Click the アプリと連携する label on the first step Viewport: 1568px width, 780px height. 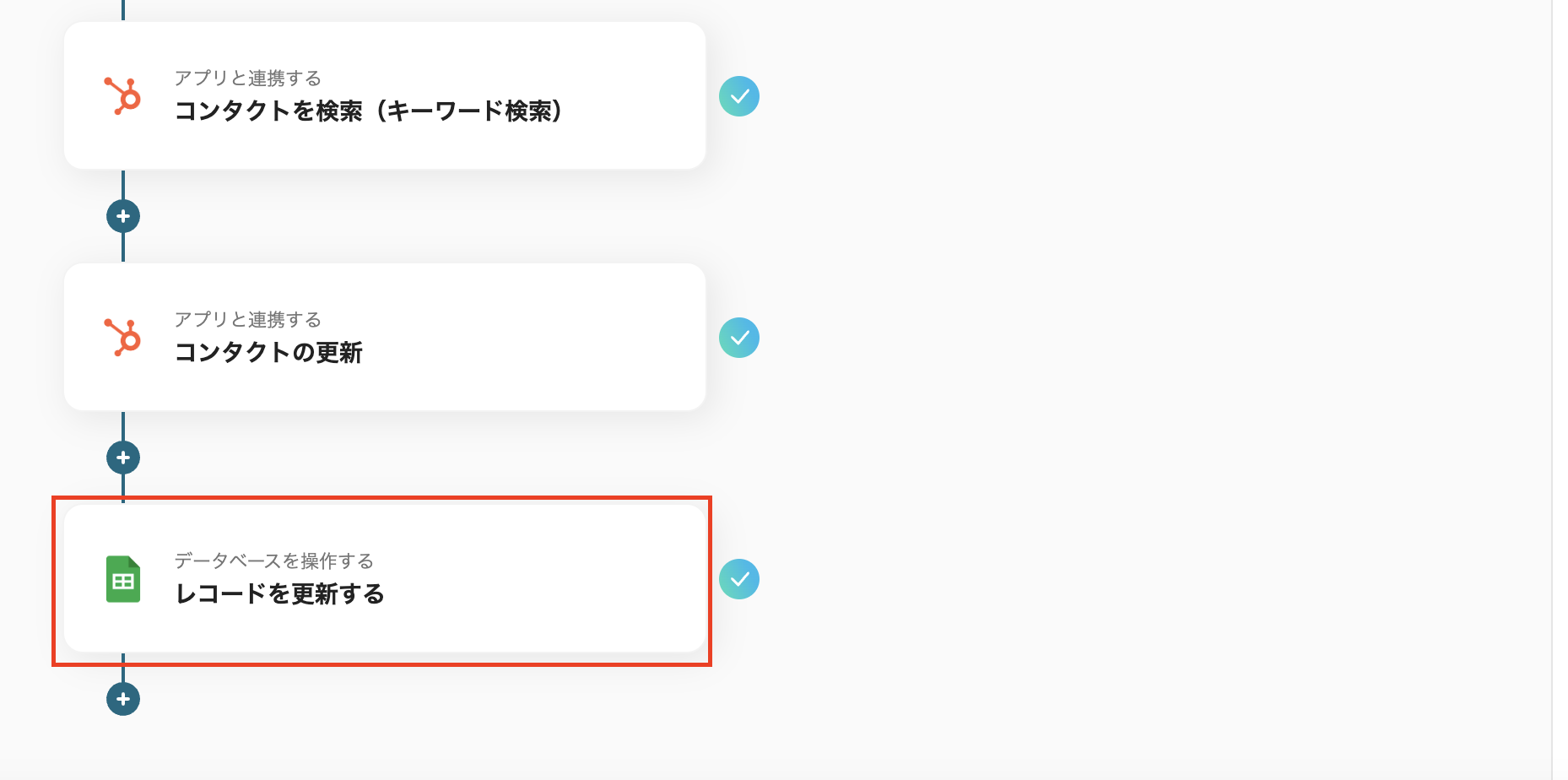click(x=246, y=78)
